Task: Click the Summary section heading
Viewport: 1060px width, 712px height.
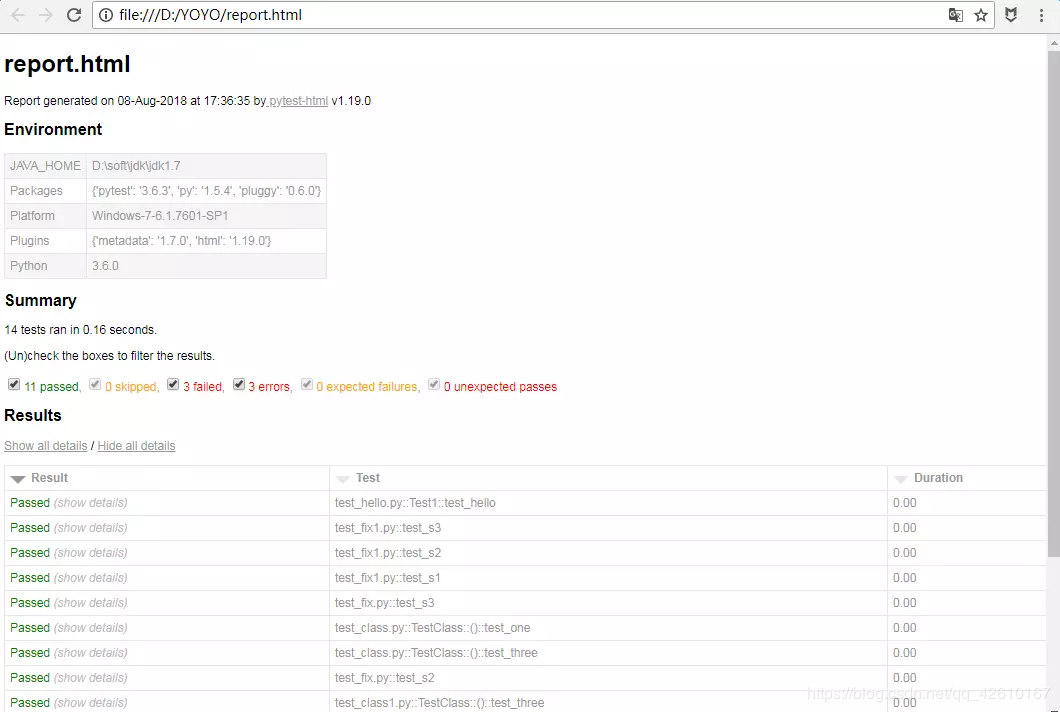Action: pyautogui.click(x=41, y=300)
